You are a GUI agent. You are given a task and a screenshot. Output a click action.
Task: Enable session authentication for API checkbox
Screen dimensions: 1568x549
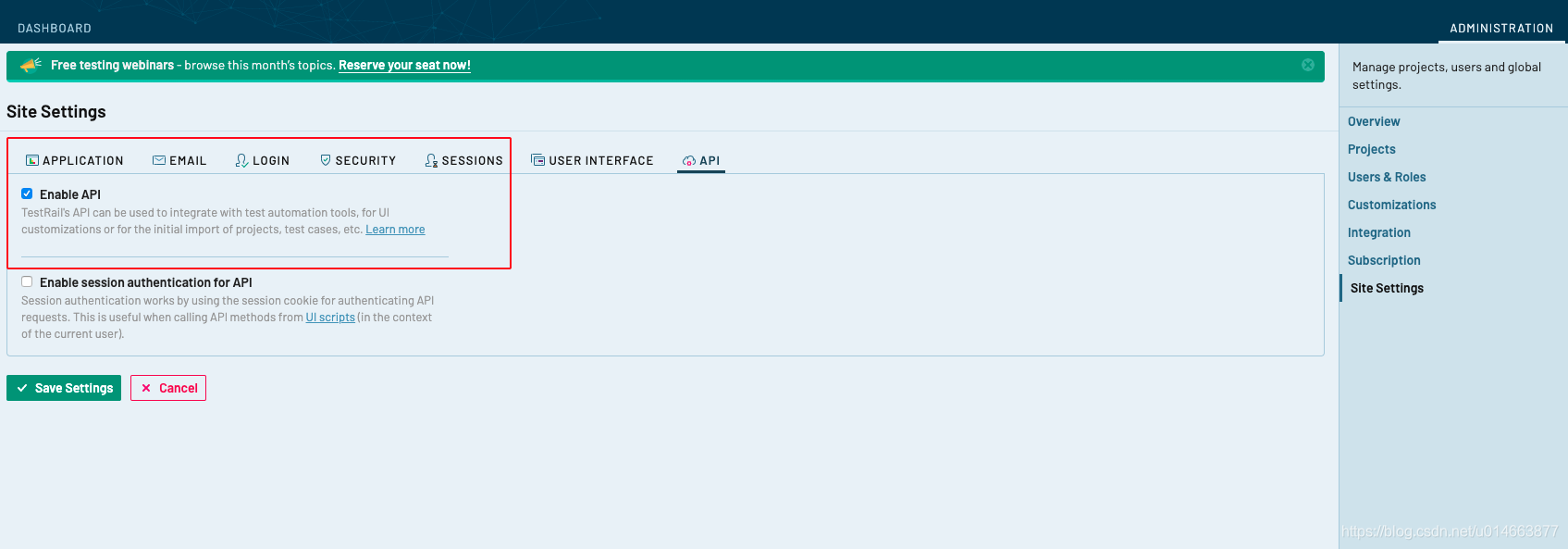[x=27, y=281]
